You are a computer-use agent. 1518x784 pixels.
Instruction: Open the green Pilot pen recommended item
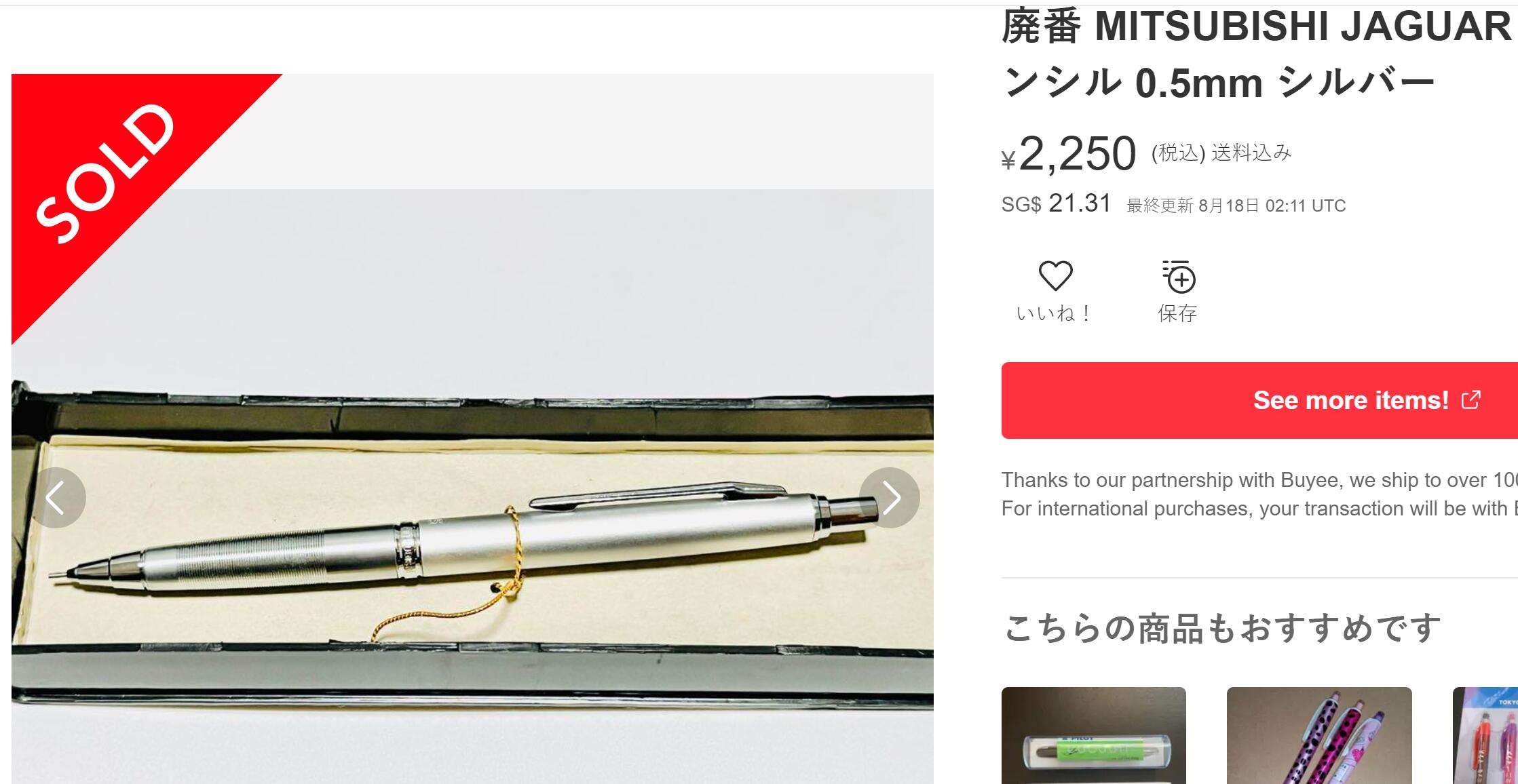[1094, 735]
